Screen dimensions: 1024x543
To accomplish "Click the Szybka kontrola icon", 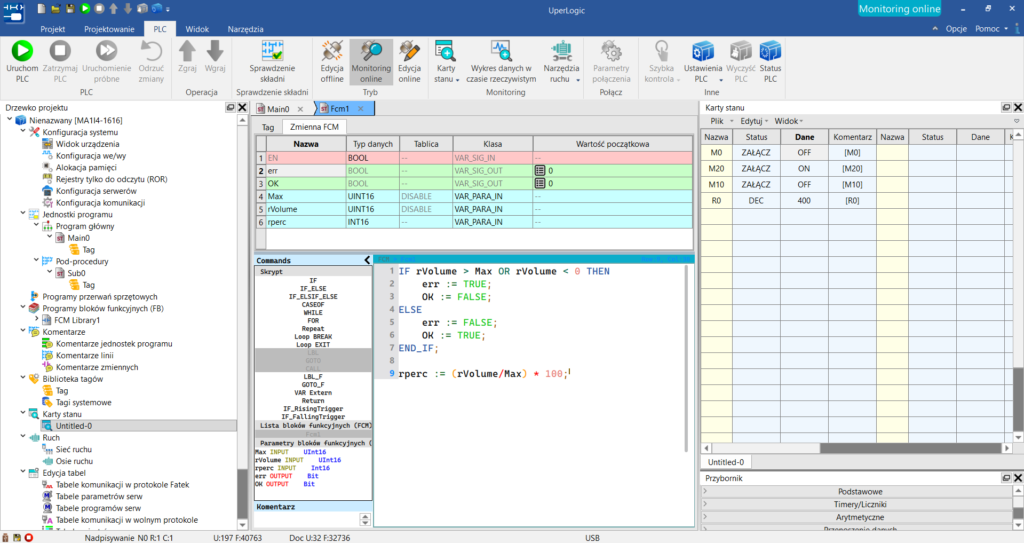I will (x=662, y=51).
